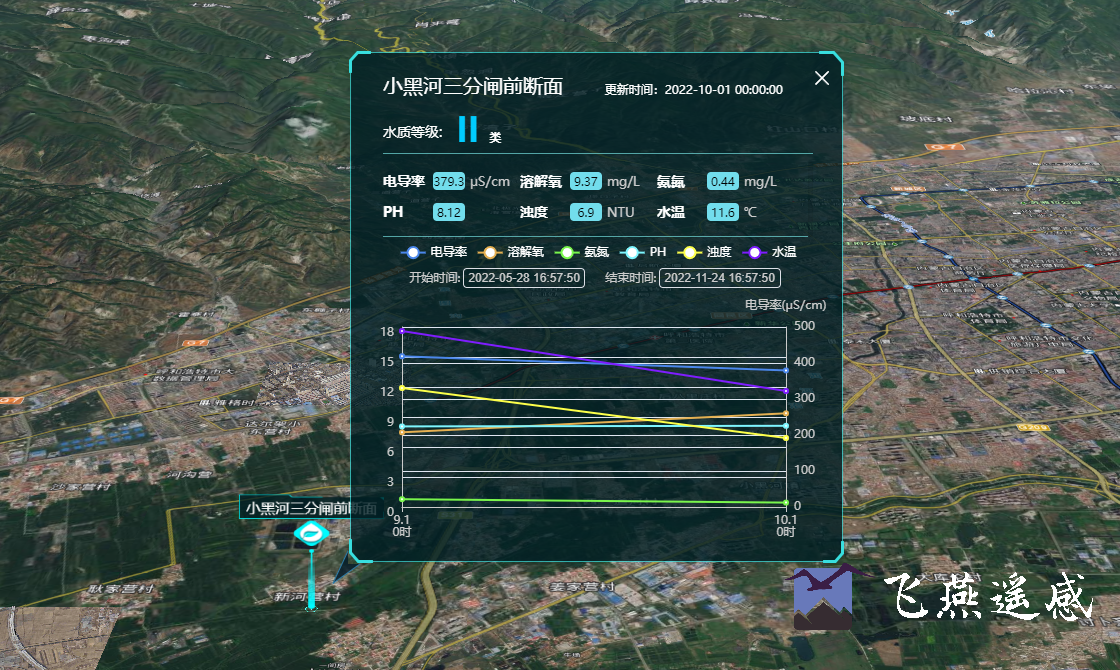Open the 开始时间 date picker field
The height and width of the screenshot is (670, 1120).
tap(524, 278)
